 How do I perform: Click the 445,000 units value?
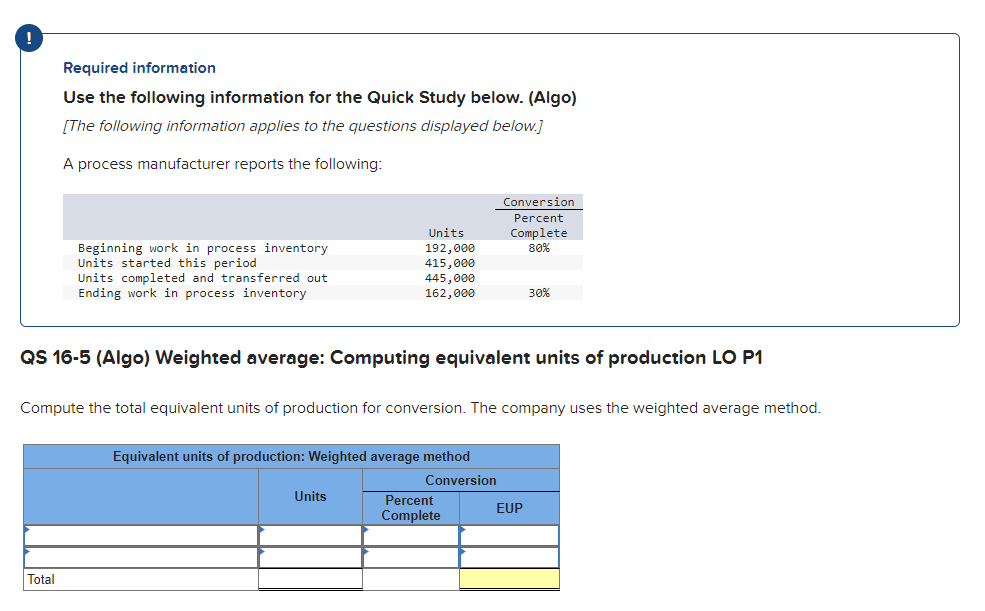(450, 278)
